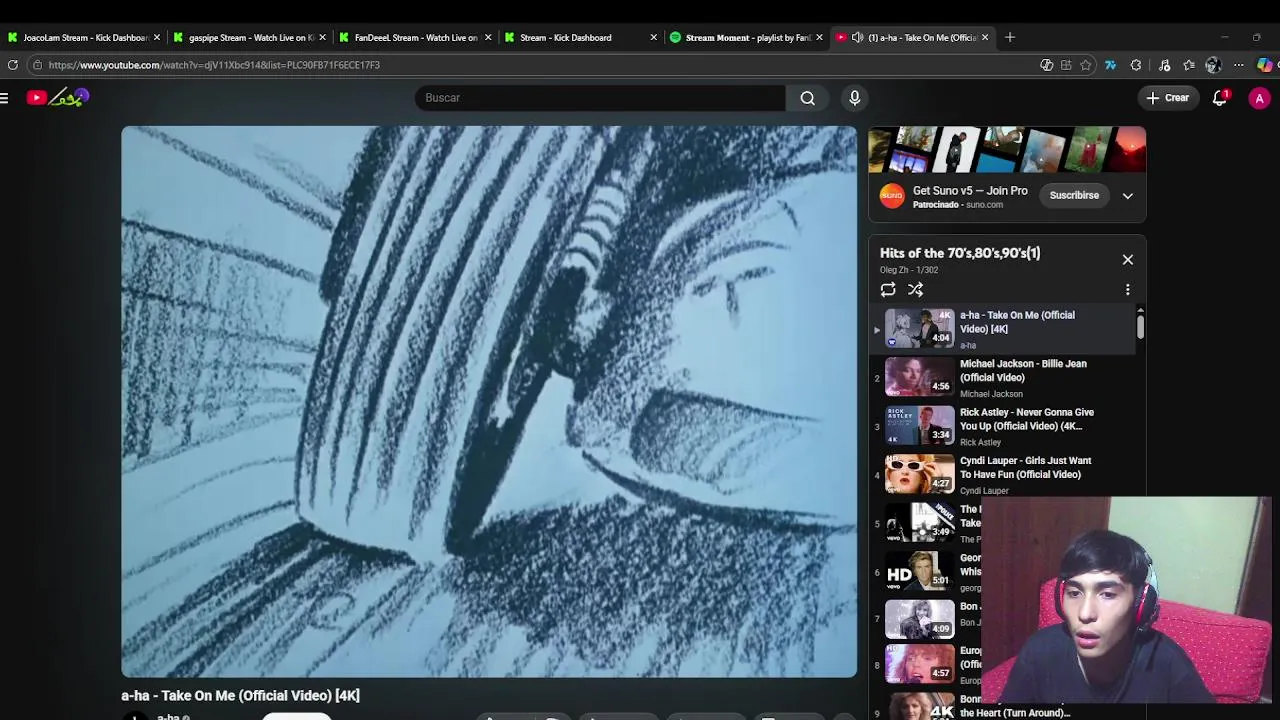Open the Copilot sidebar icon

1266,65
